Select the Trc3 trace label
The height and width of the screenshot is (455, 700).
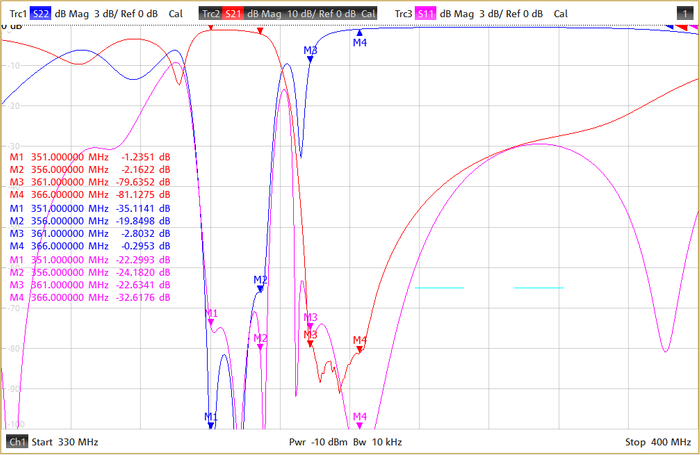pos(403,14)
